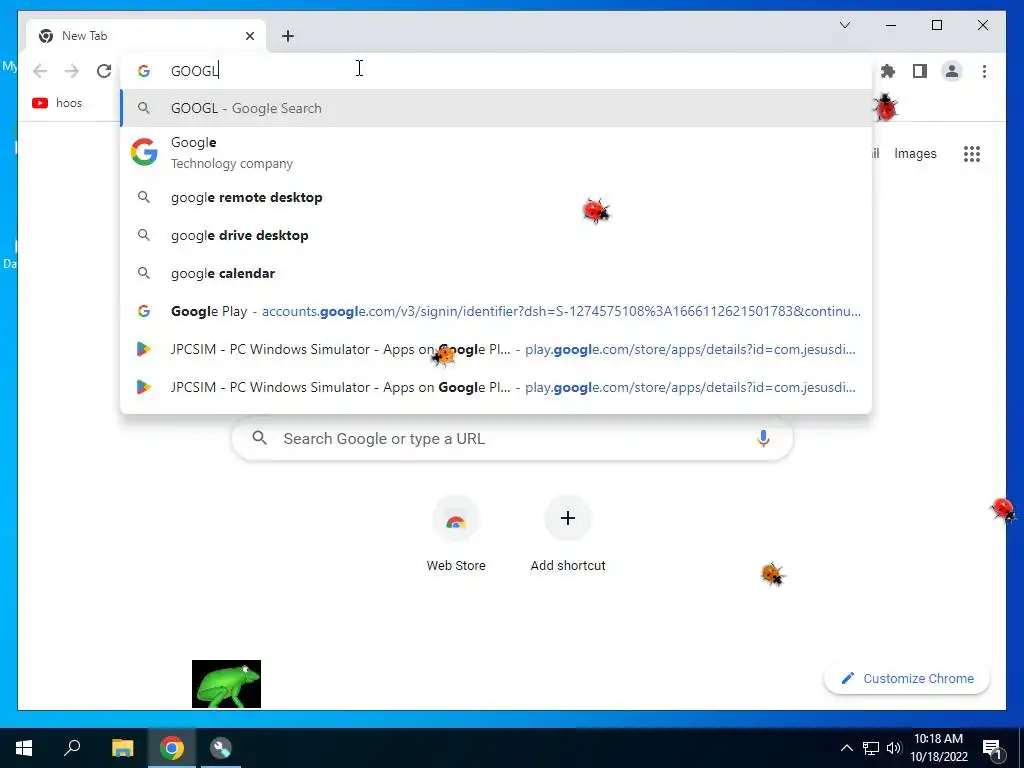Image resolution: width=1024 pixels, height=768 pixels.
Task: Pick google calendar suggestion
Action: (496, 273)
